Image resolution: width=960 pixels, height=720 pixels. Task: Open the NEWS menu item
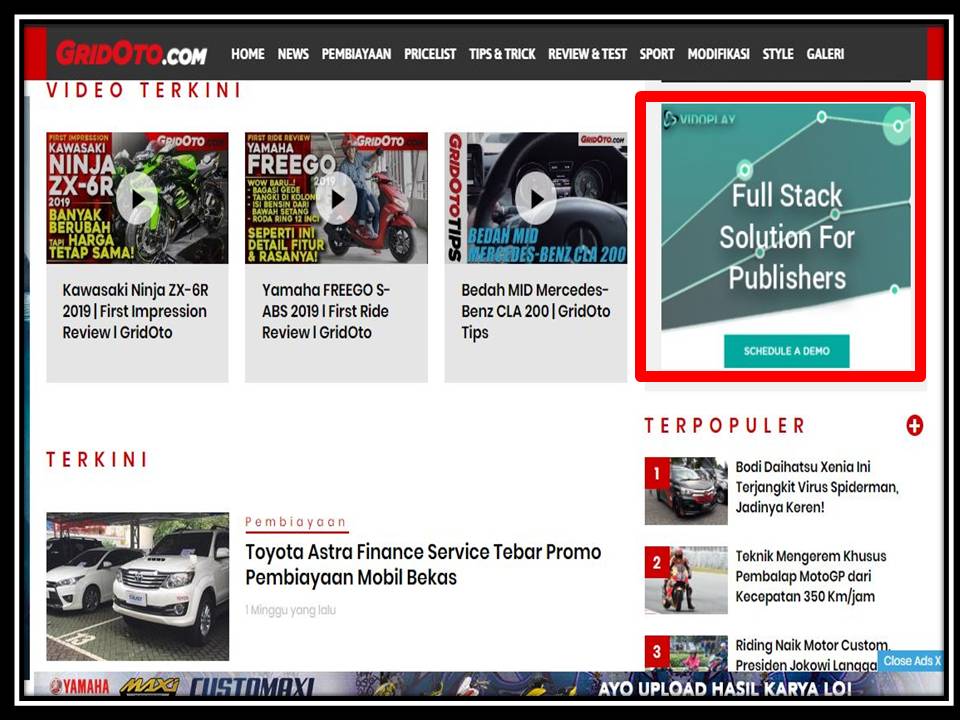[x=293, y=54]
